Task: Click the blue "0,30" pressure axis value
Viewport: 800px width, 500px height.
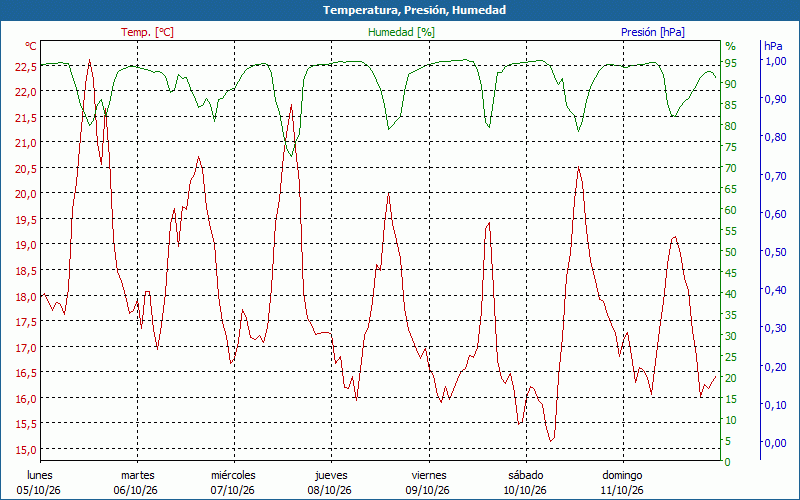Action: (776, 328)
